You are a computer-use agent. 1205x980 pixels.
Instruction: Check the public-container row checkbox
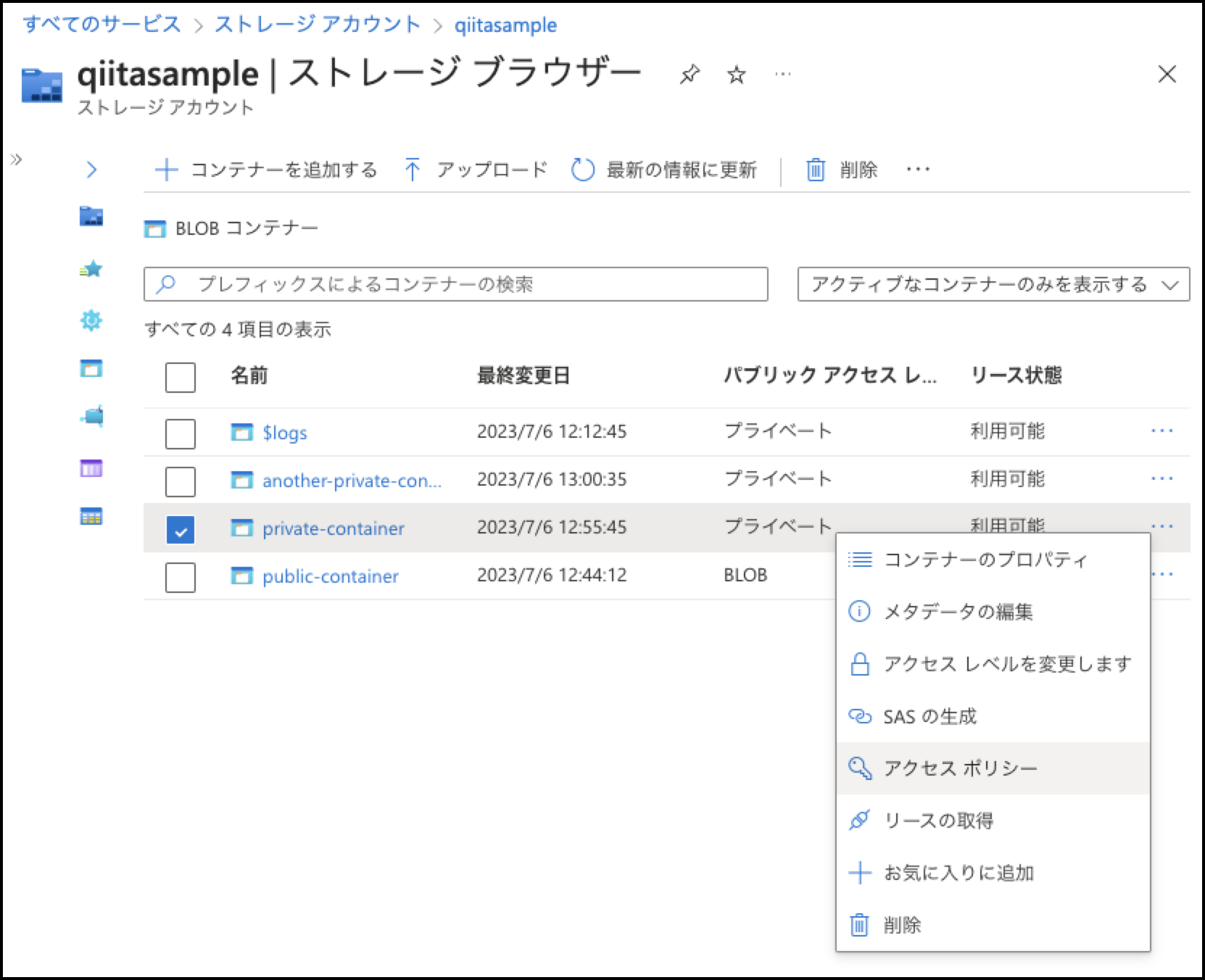point(181,577)
